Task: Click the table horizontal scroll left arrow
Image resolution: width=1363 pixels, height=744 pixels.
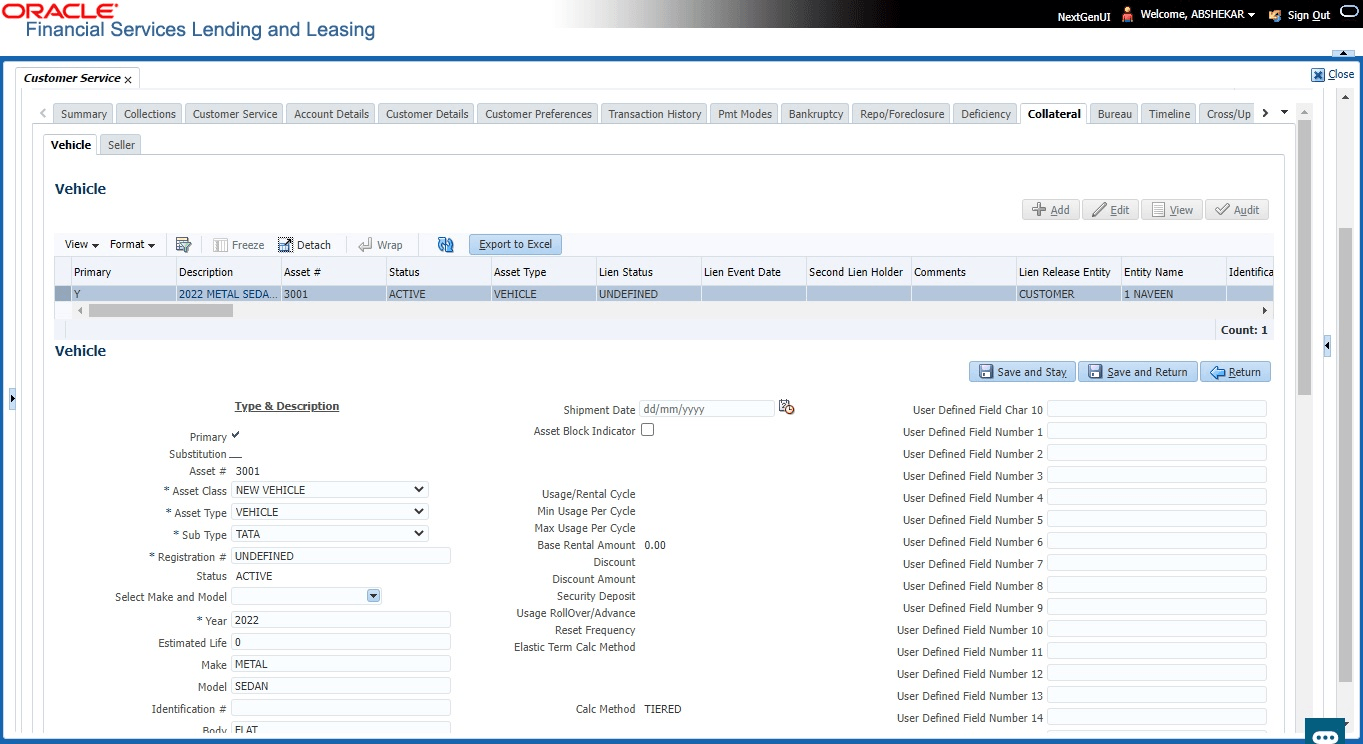Action: click(80, 311)
